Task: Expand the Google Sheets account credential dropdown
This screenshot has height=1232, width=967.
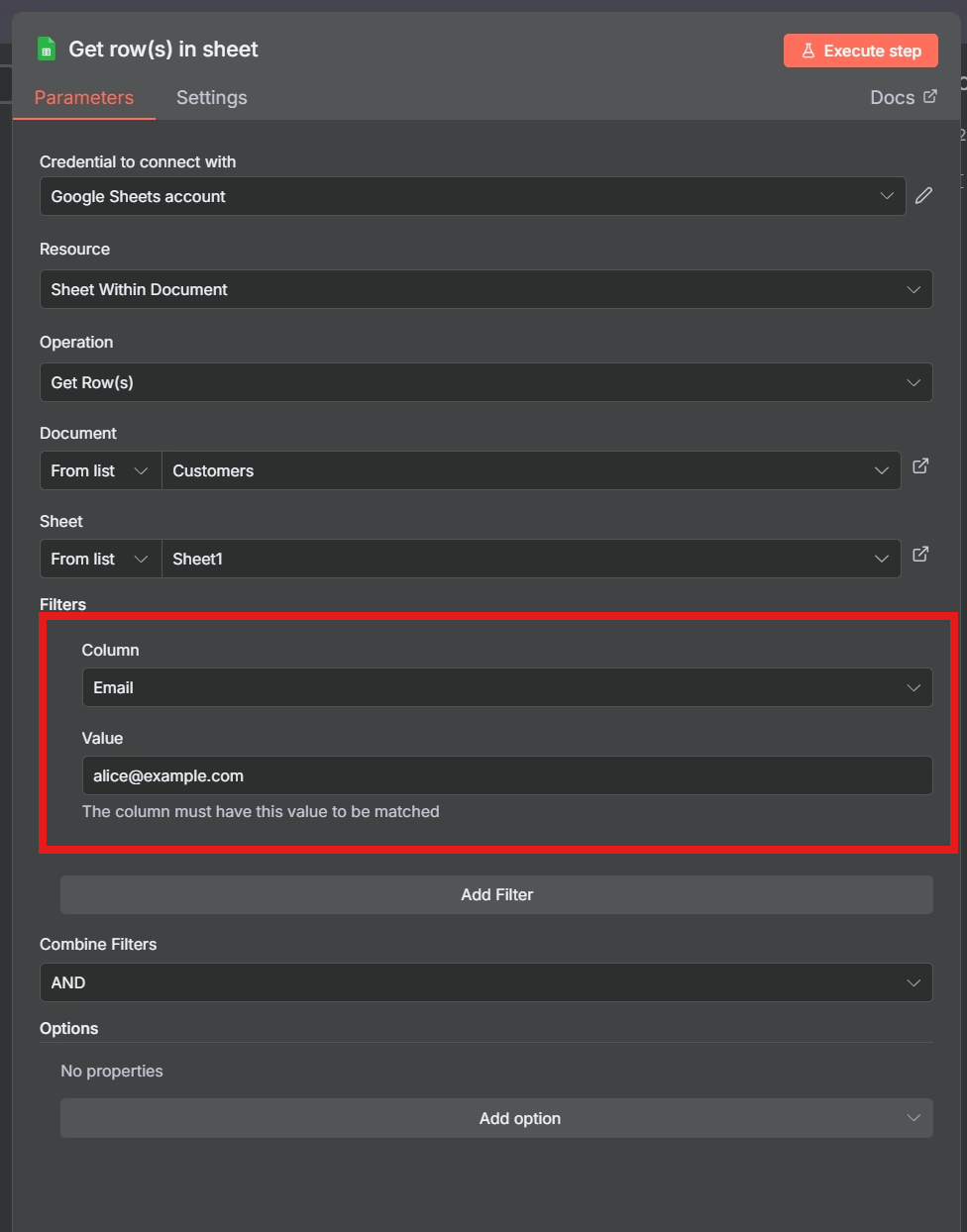Action: 472,196
